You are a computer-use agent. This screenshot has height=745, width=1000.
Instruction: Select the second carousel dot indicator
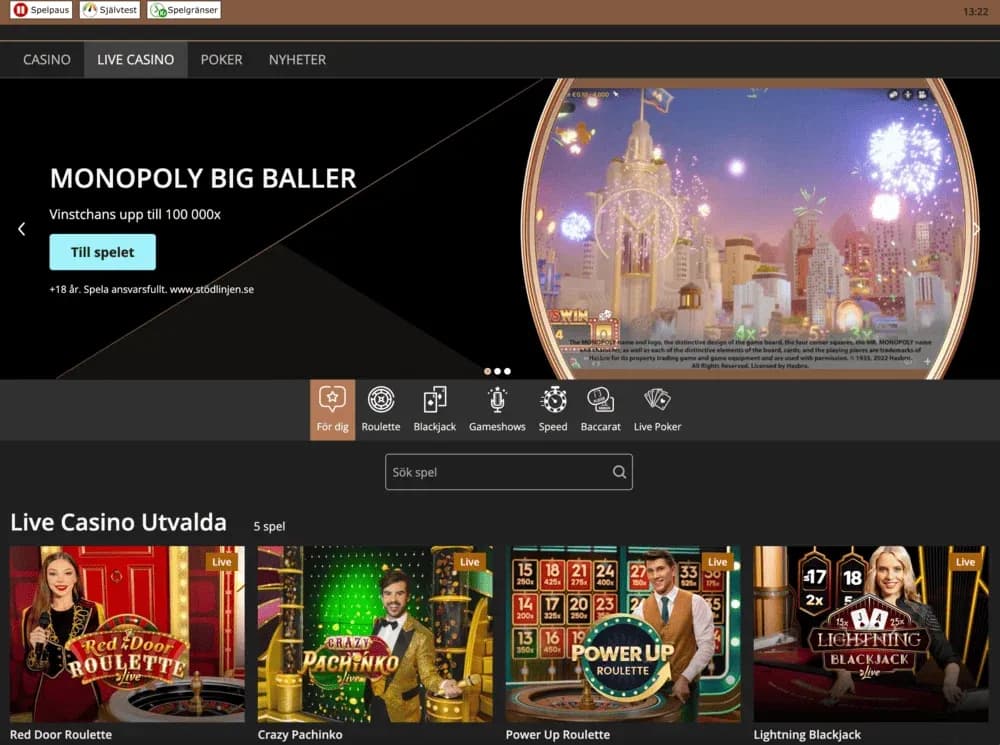(498, 371)
